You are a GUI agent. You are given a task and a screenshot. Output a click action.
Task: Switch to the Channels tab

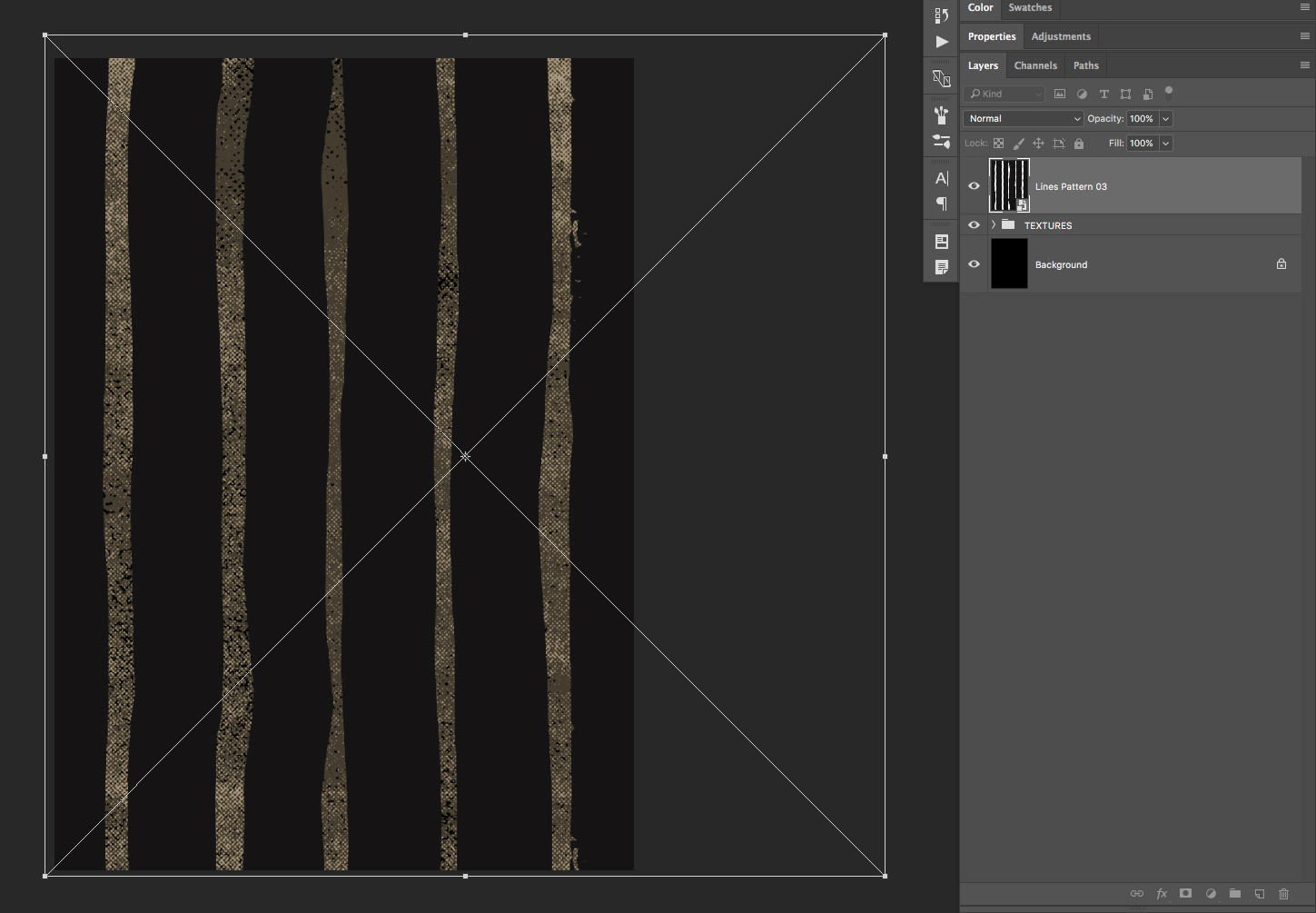point(1035,65)
